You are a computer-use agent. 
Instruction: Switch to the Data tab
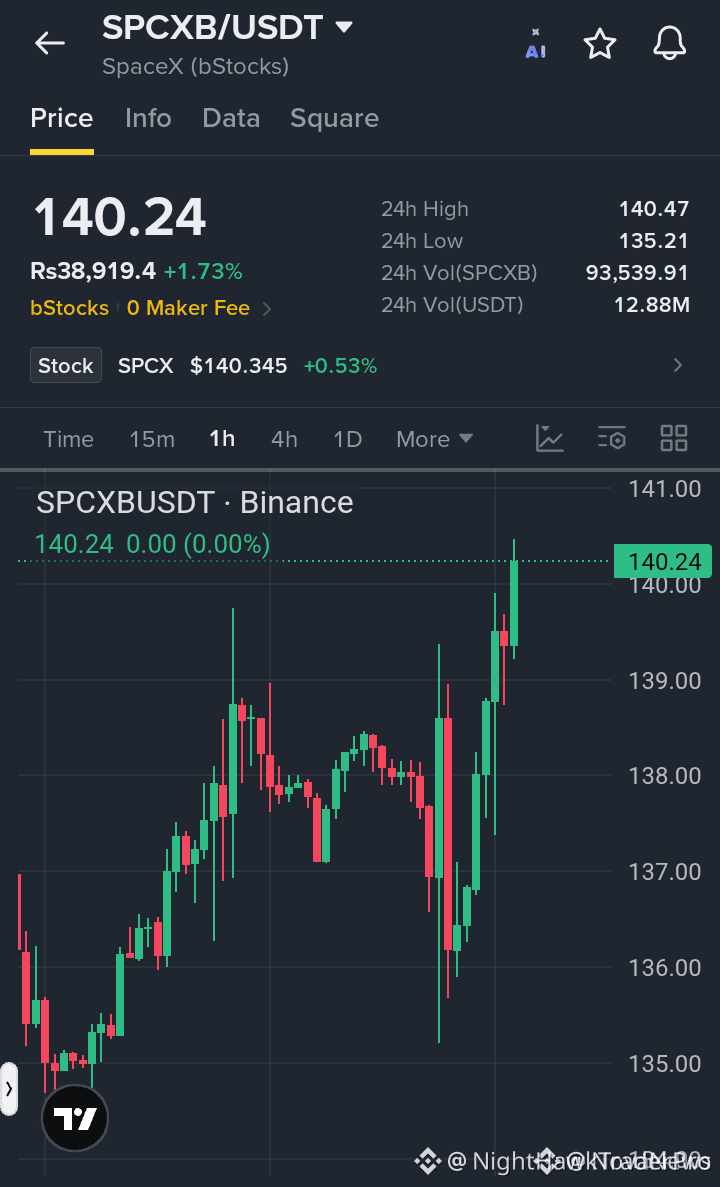point(231,118)
